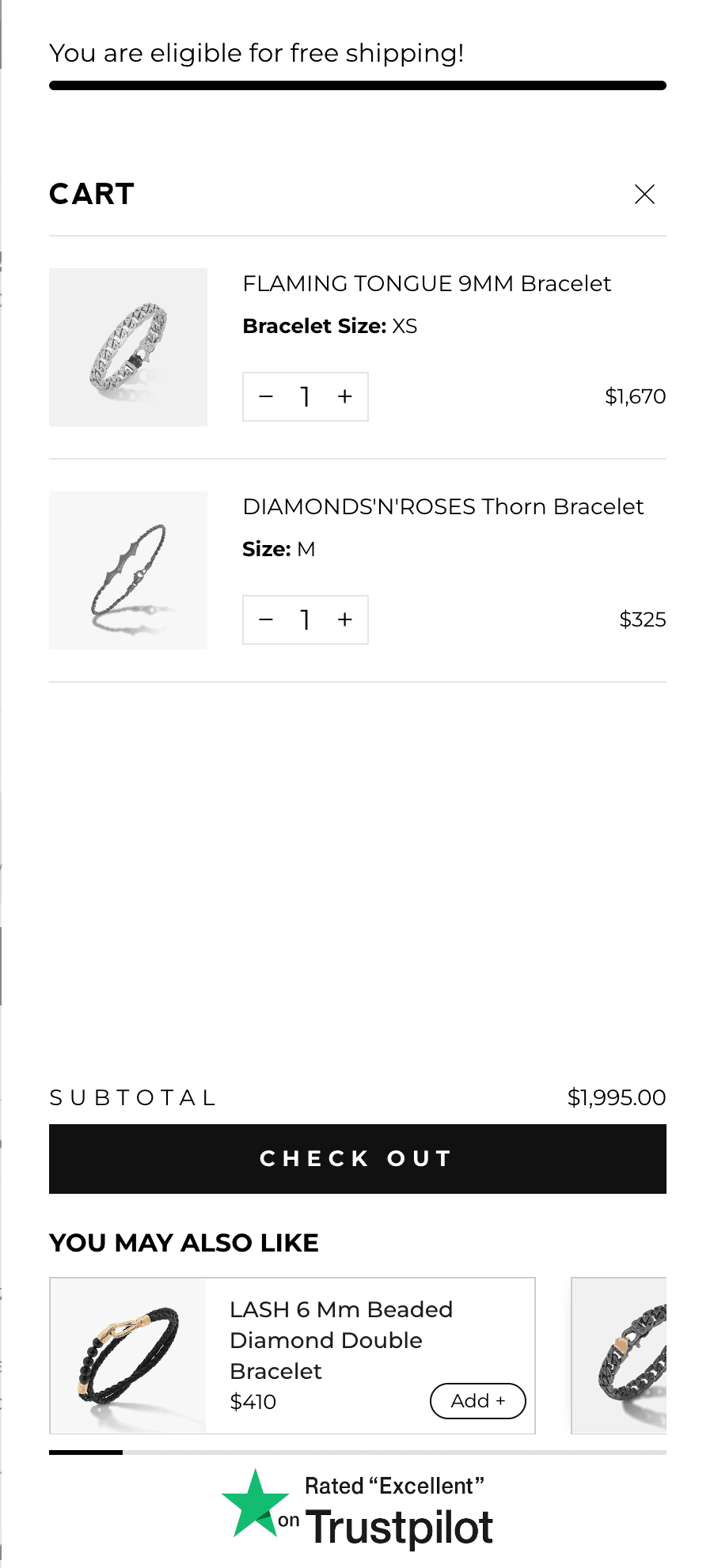Select the partially visible dark chain bracelet card

pos(619,1355)
